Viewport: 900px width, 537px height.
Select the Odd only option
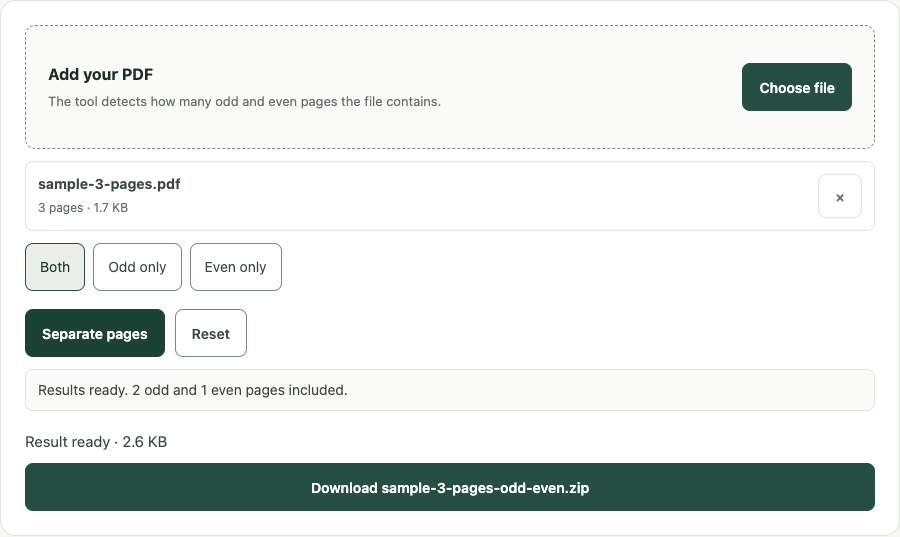137,267
